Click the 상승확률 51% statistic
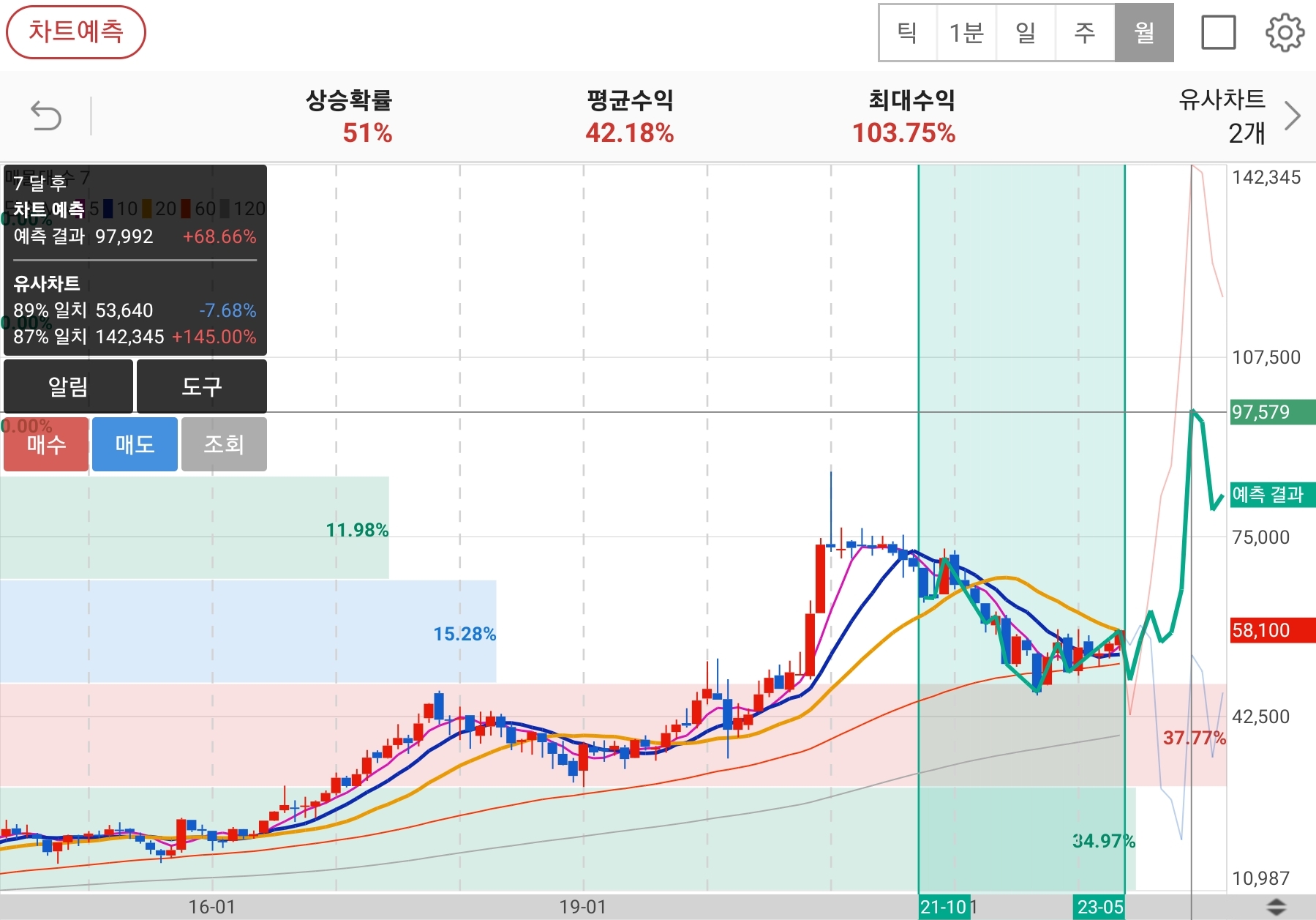 349,116
